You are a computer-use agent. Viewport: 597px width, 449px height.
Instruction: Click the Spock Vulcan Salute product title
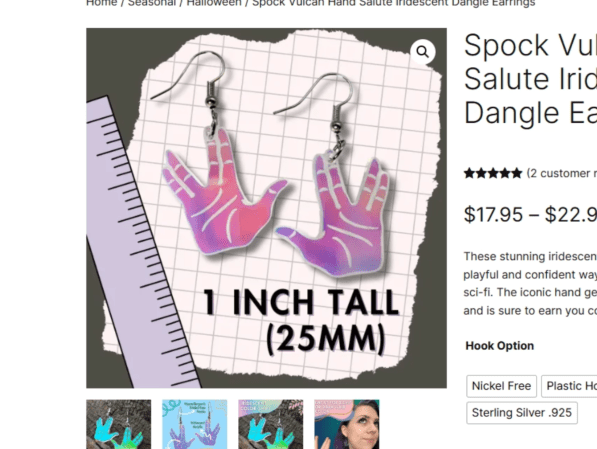pos(530,79)
